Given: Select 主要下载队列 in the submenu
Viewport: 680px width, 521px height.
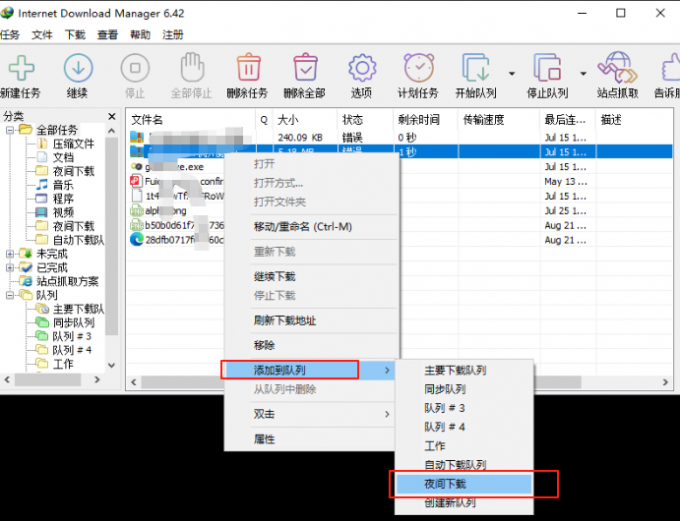Looking at the screenshot, I should pyautogui.click(x=455, y=370).
